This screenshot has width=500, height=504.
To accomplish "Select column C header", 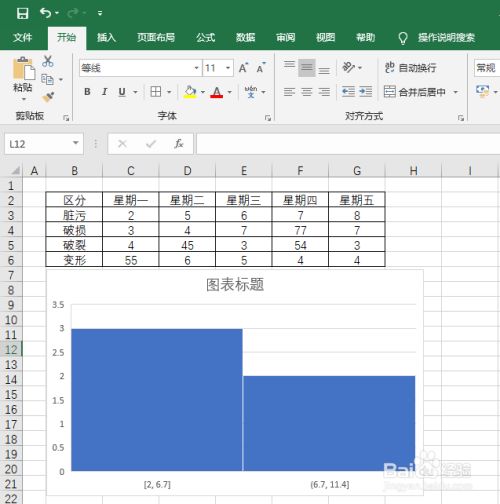I will tap(131, 171).
